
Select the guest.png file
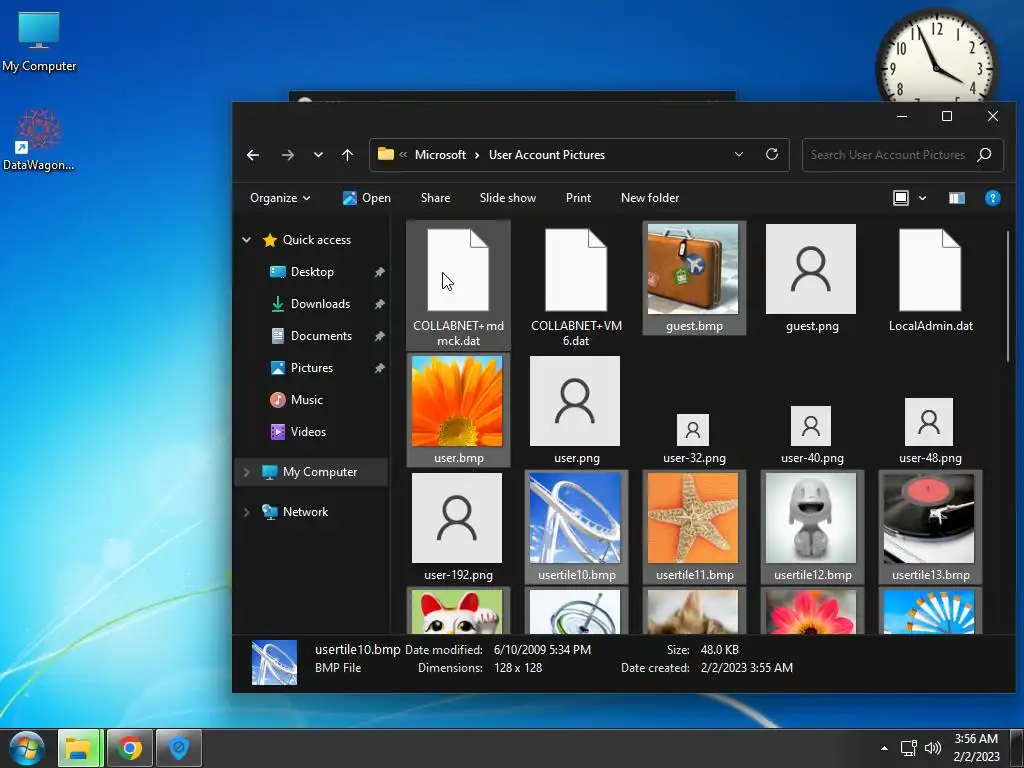(811, 278)
